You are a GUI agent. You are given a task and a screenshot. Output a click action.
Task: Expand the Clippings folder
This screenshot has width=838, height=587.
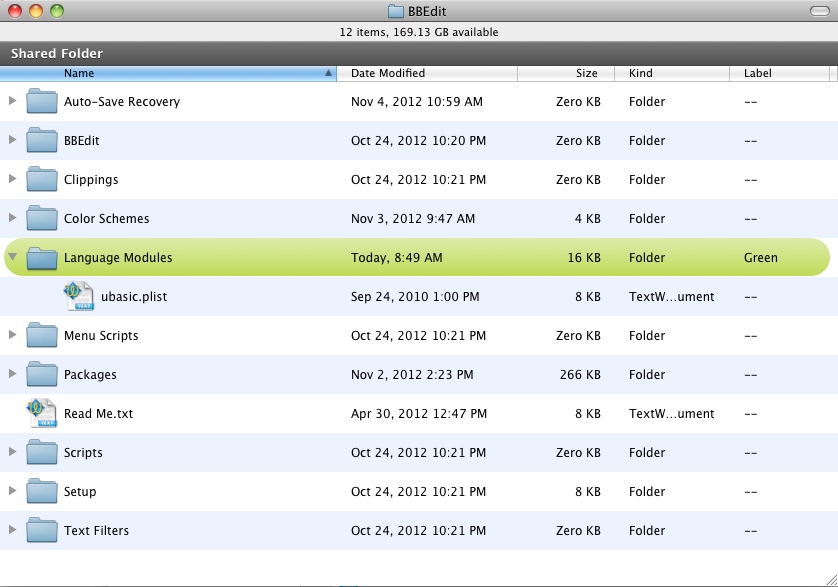click(12, 179)
